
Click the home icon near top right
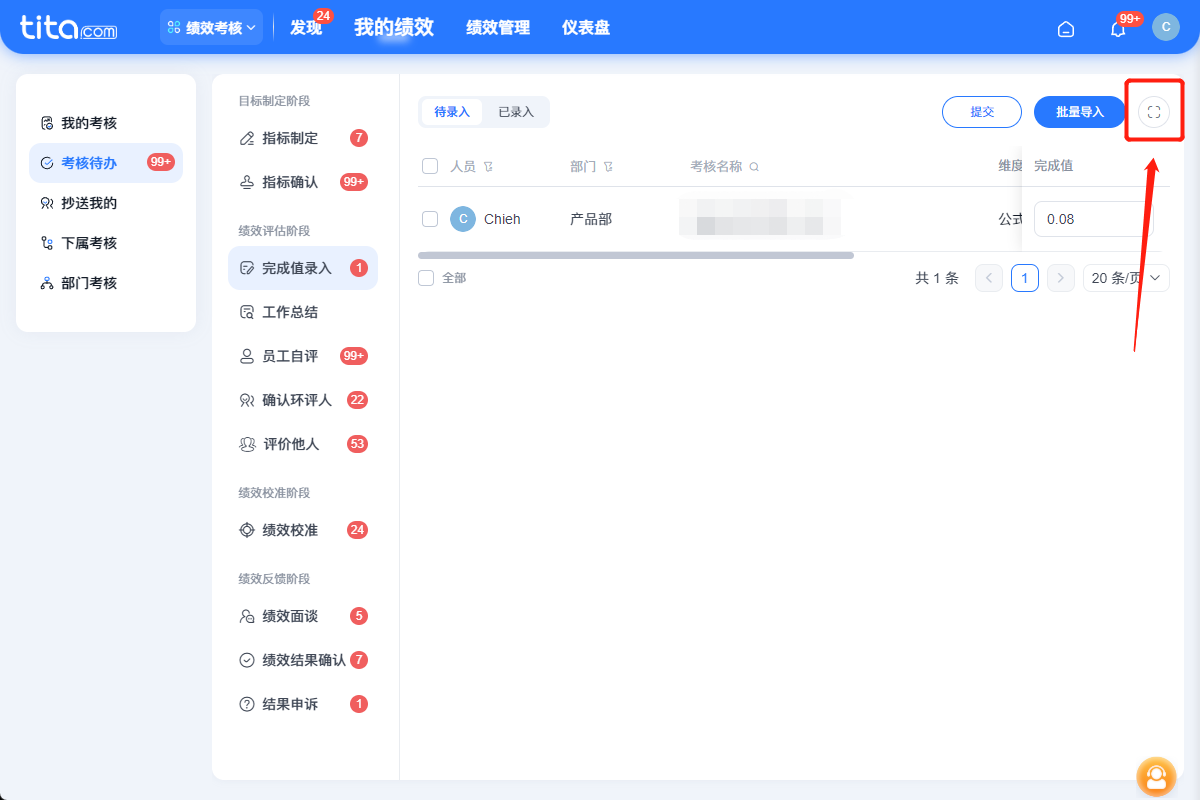click(x=1065, y=29)
